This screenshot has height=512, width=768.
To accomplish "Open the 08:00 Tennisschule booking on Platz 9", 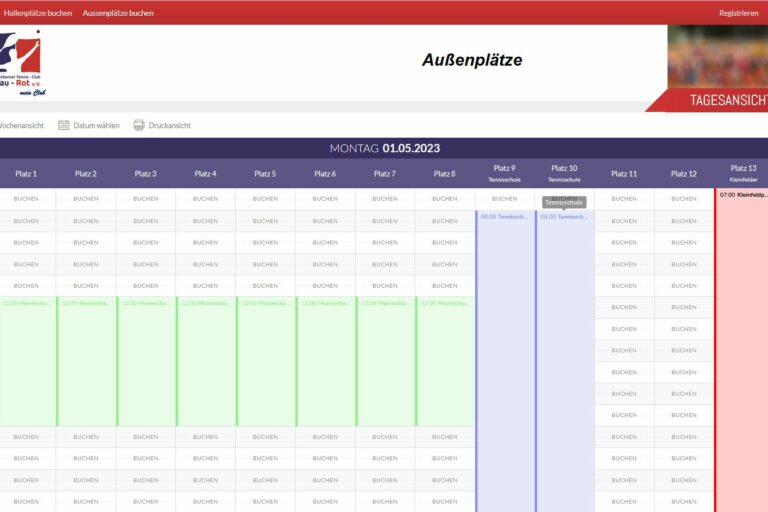I will click(505, 217).
